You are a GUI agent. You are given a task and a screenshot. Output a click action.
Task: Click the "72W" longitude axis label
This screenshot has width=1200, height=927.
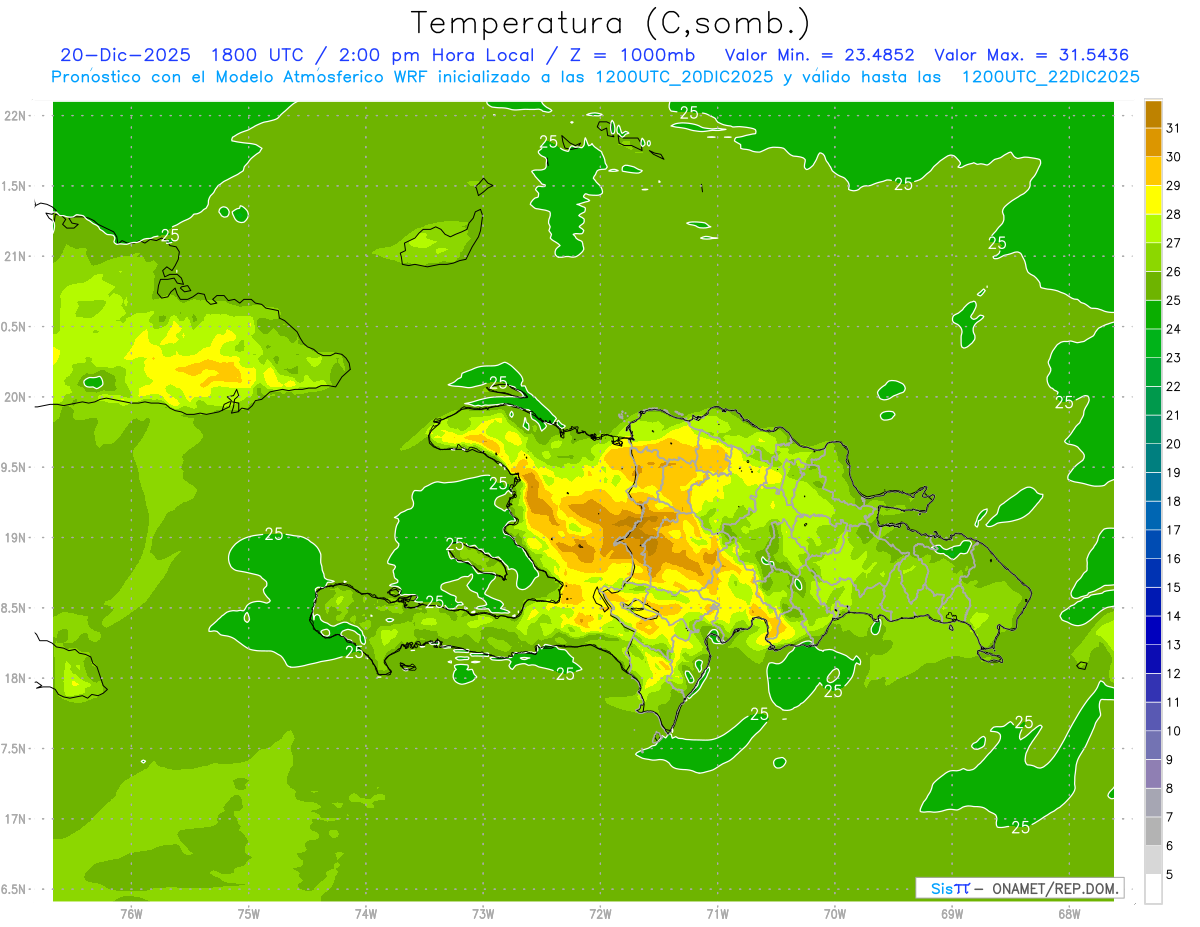(600, 914)
